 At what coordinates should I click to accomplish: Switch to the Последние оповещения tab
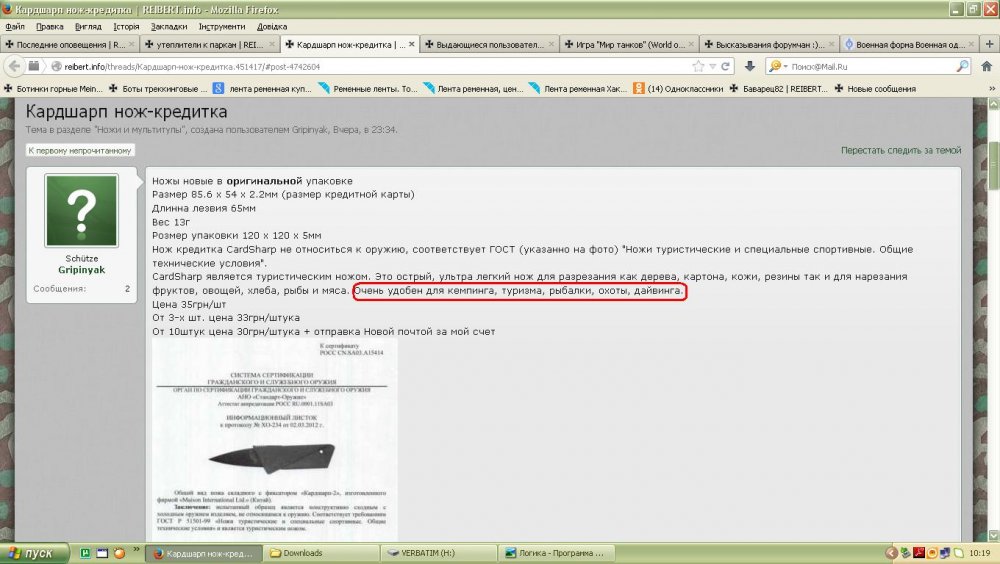[x=70, y=44]
